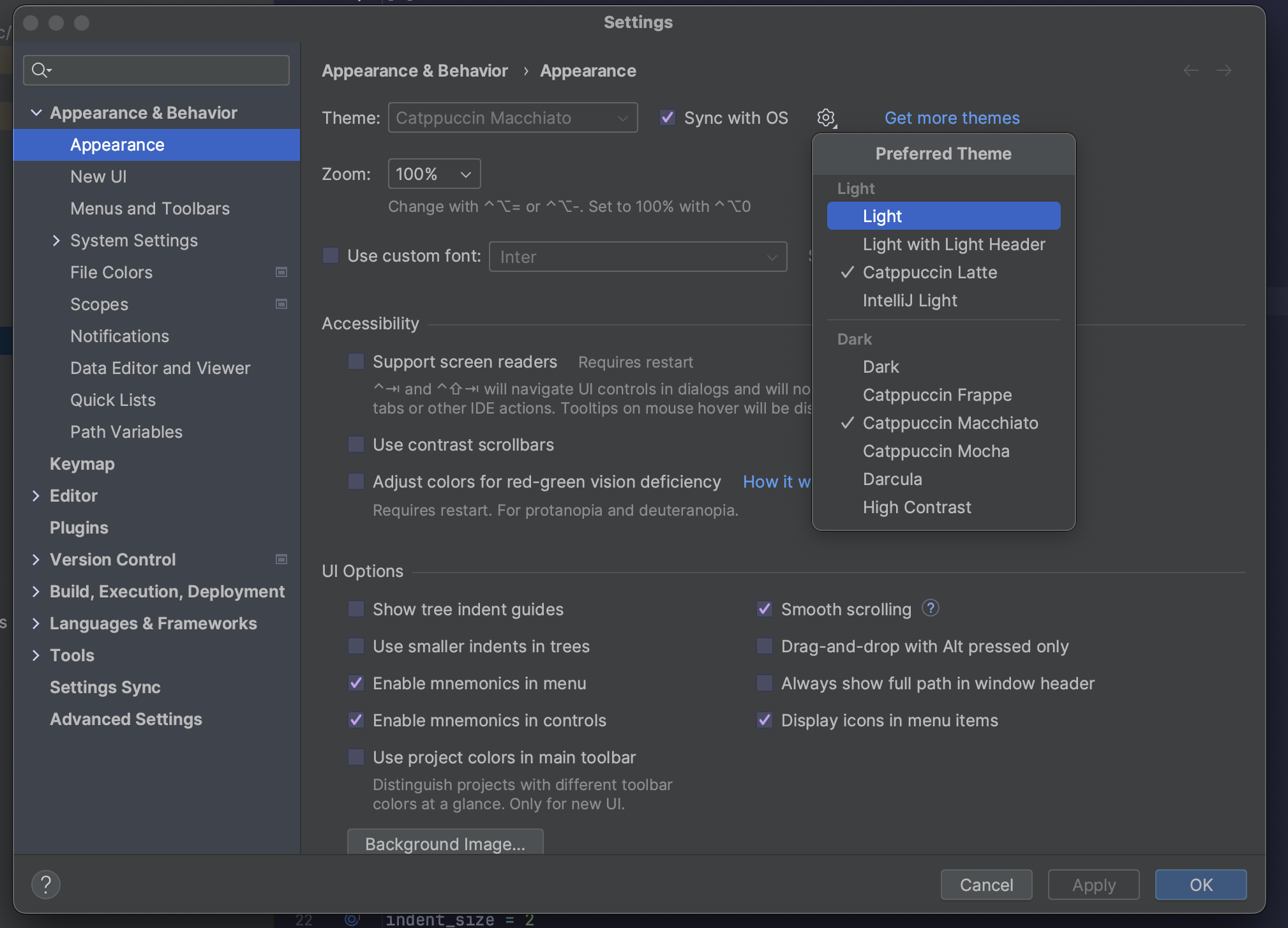This screenshot has height=928, width=1288.
Task: Click the external editor icon beside Version Control
Action: (x=281, y=558)
